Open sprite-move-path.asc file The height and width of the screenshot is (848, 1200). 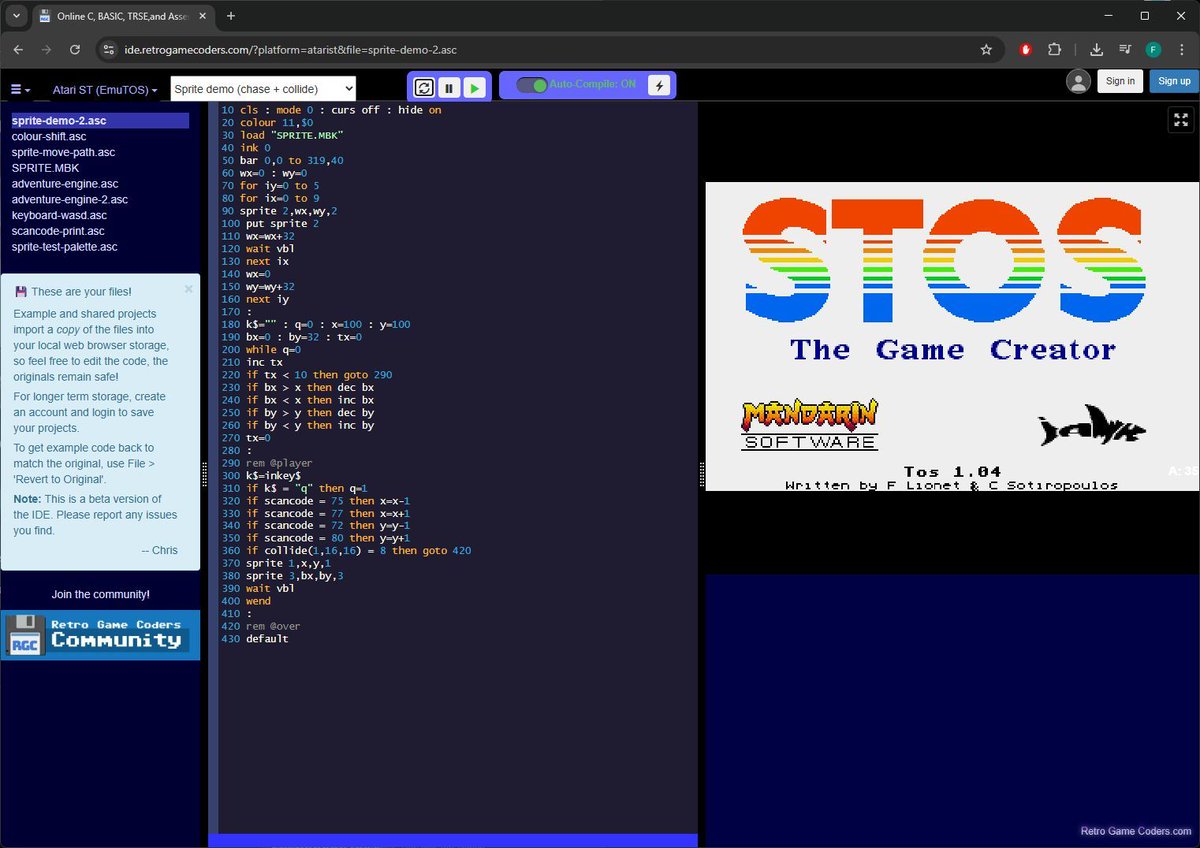(63, 152)
